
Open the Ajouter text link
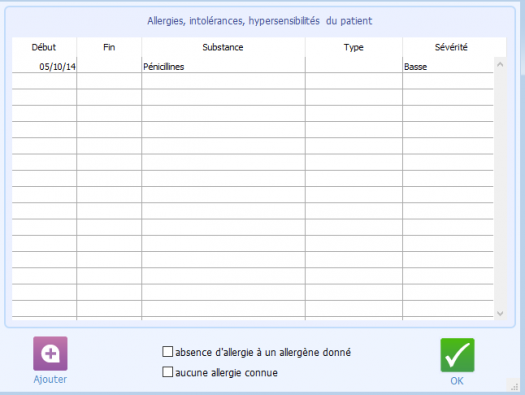pos(50,379)
